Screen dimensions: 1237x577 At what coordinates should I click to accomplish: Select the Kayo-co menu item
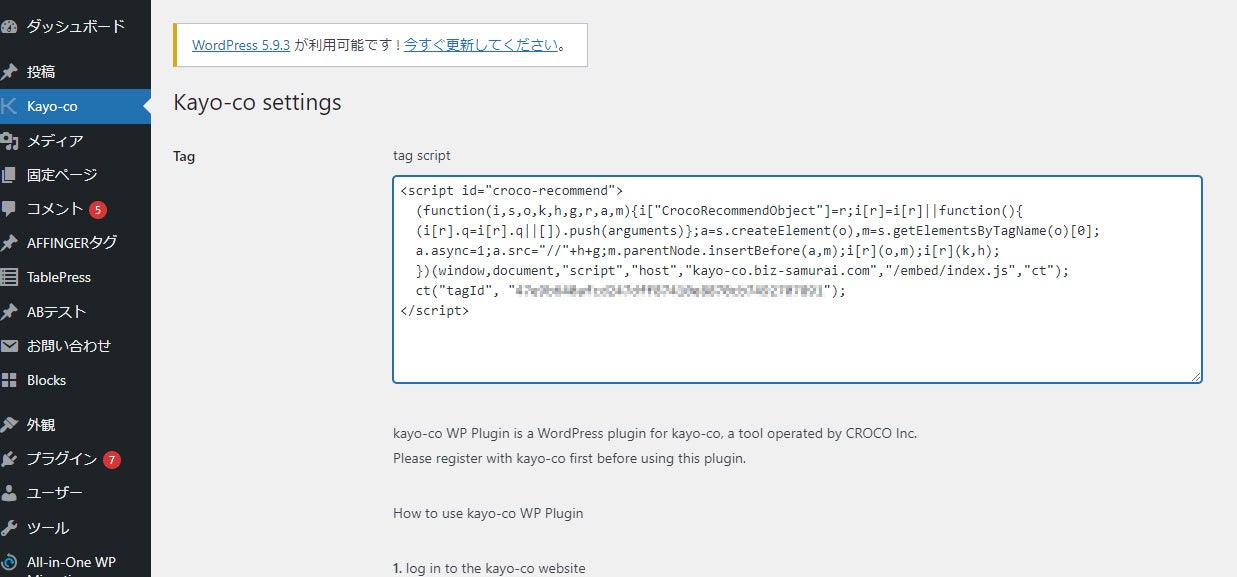tap(75, 106)
